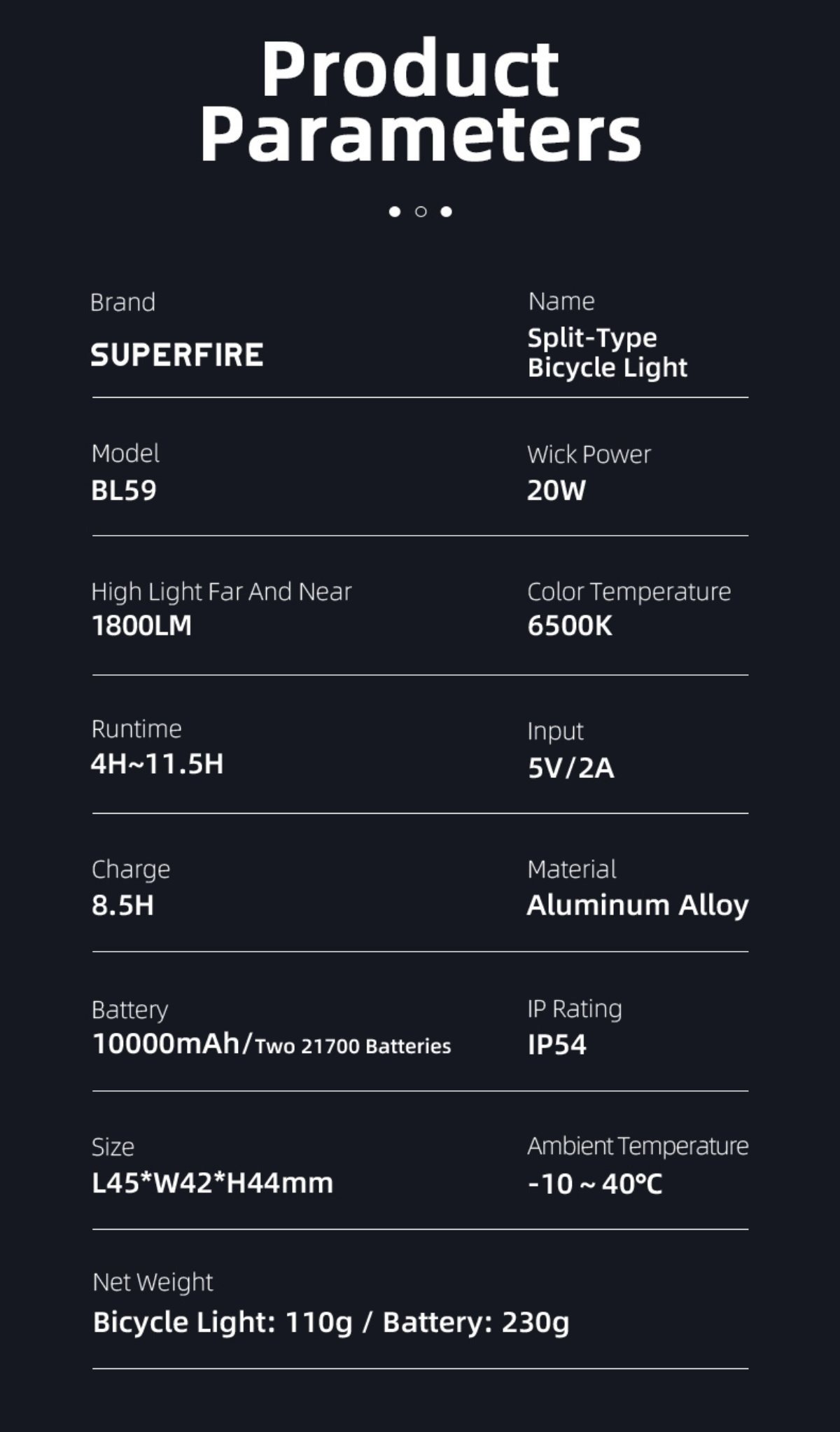Click the Aluminum Alloy material value

pos(638,905)
